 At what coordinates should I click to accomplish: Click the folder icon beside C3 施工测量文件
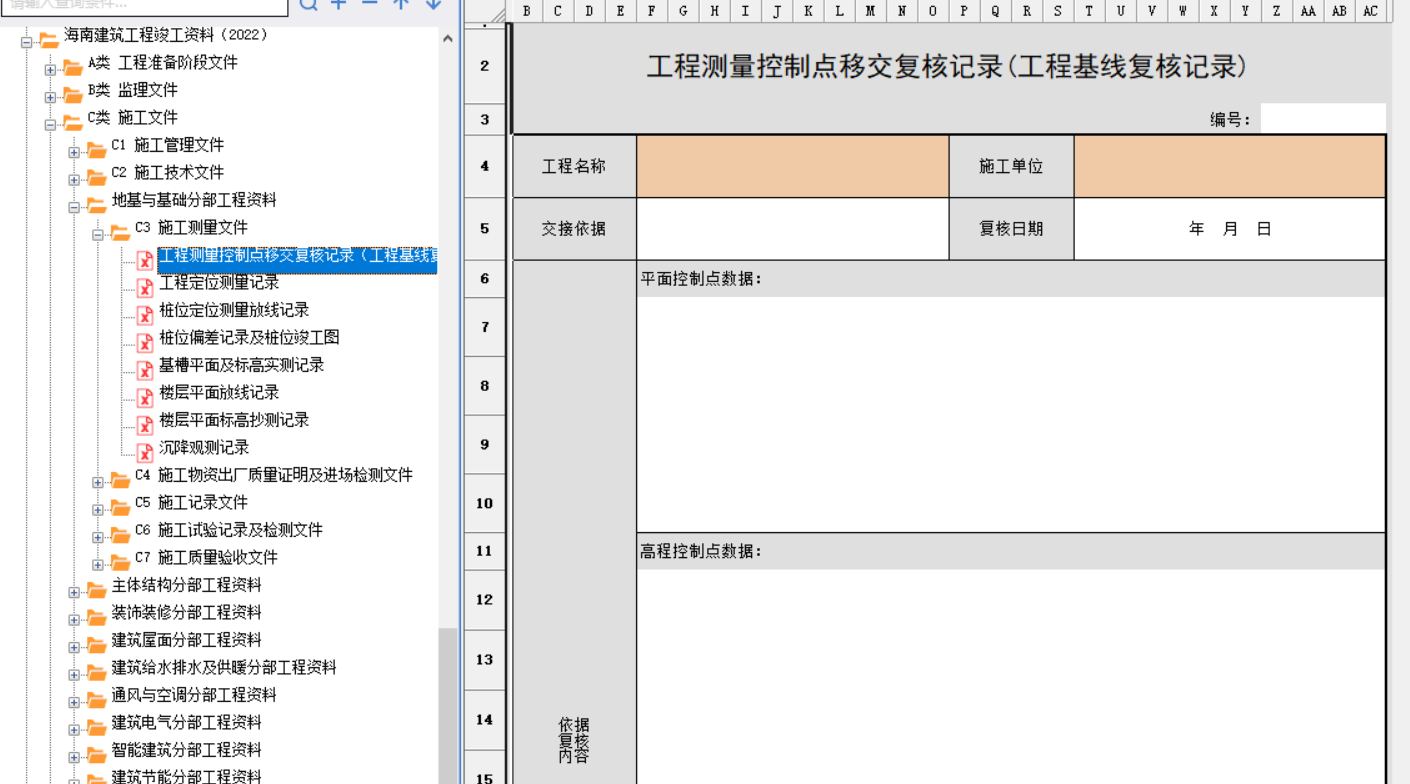(x=120, y=232)
